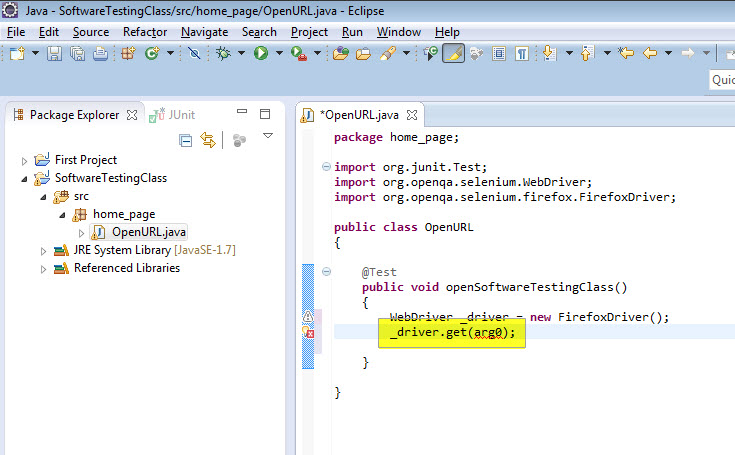The width and height of the screenshot is (735, 455).
Task: Click the Run External Tools icon
Action: point(299,53)
